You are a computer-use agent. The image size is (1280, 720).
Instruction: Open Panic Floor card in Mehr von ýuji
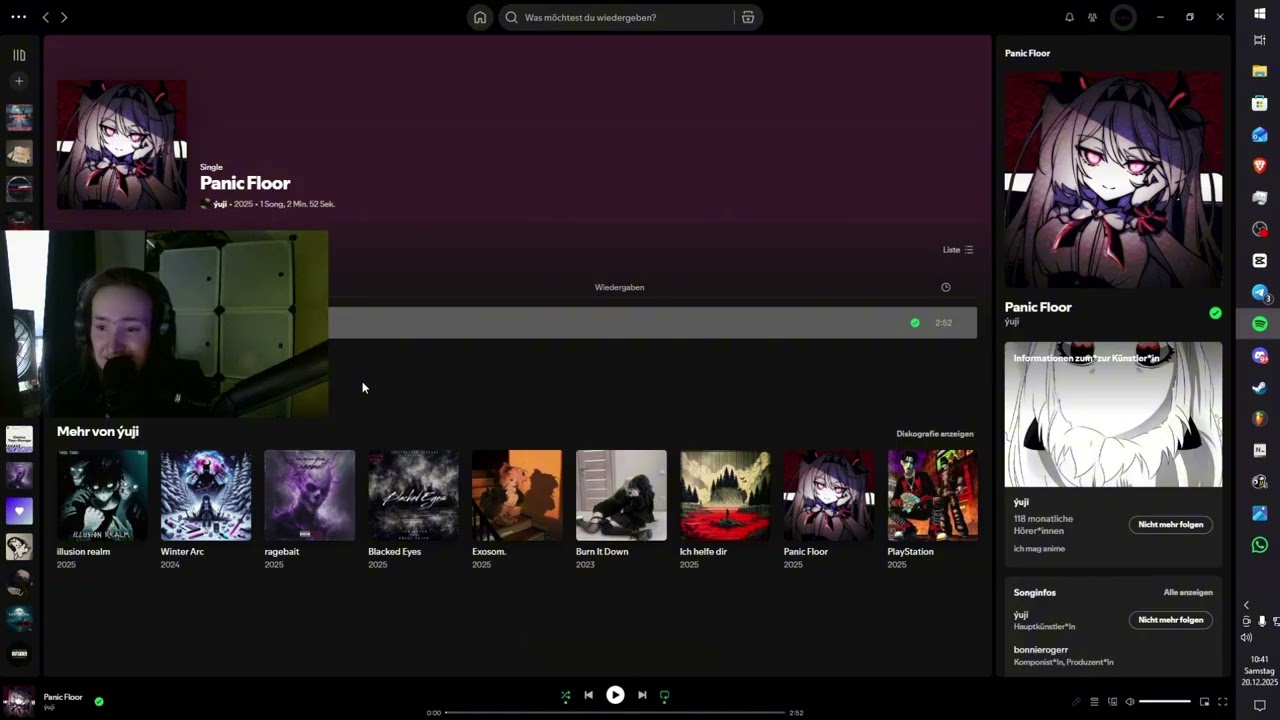pos(829,510)
